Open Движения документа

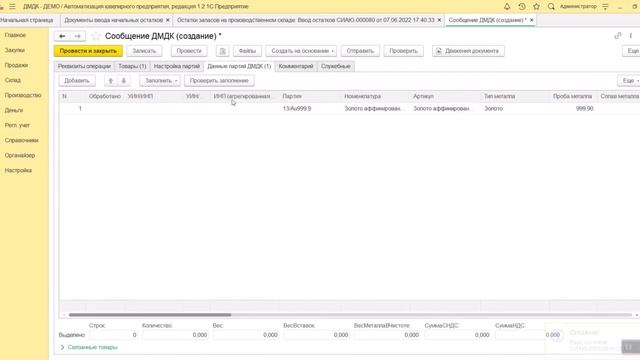click(468, 51)
